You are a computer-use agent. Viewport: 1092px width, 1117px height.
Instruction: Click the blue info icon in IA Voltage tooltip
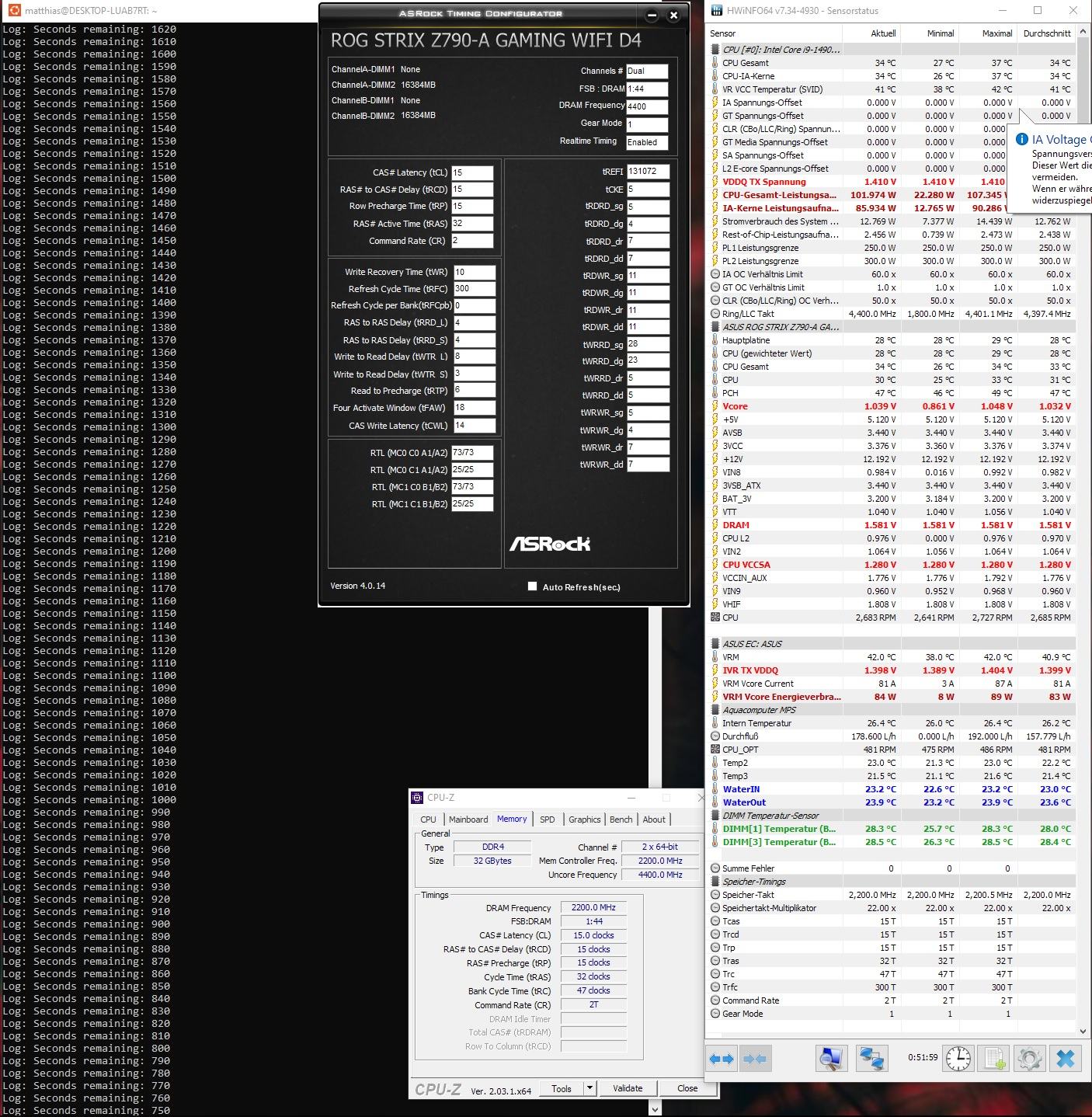click(x=1021, y=140)
